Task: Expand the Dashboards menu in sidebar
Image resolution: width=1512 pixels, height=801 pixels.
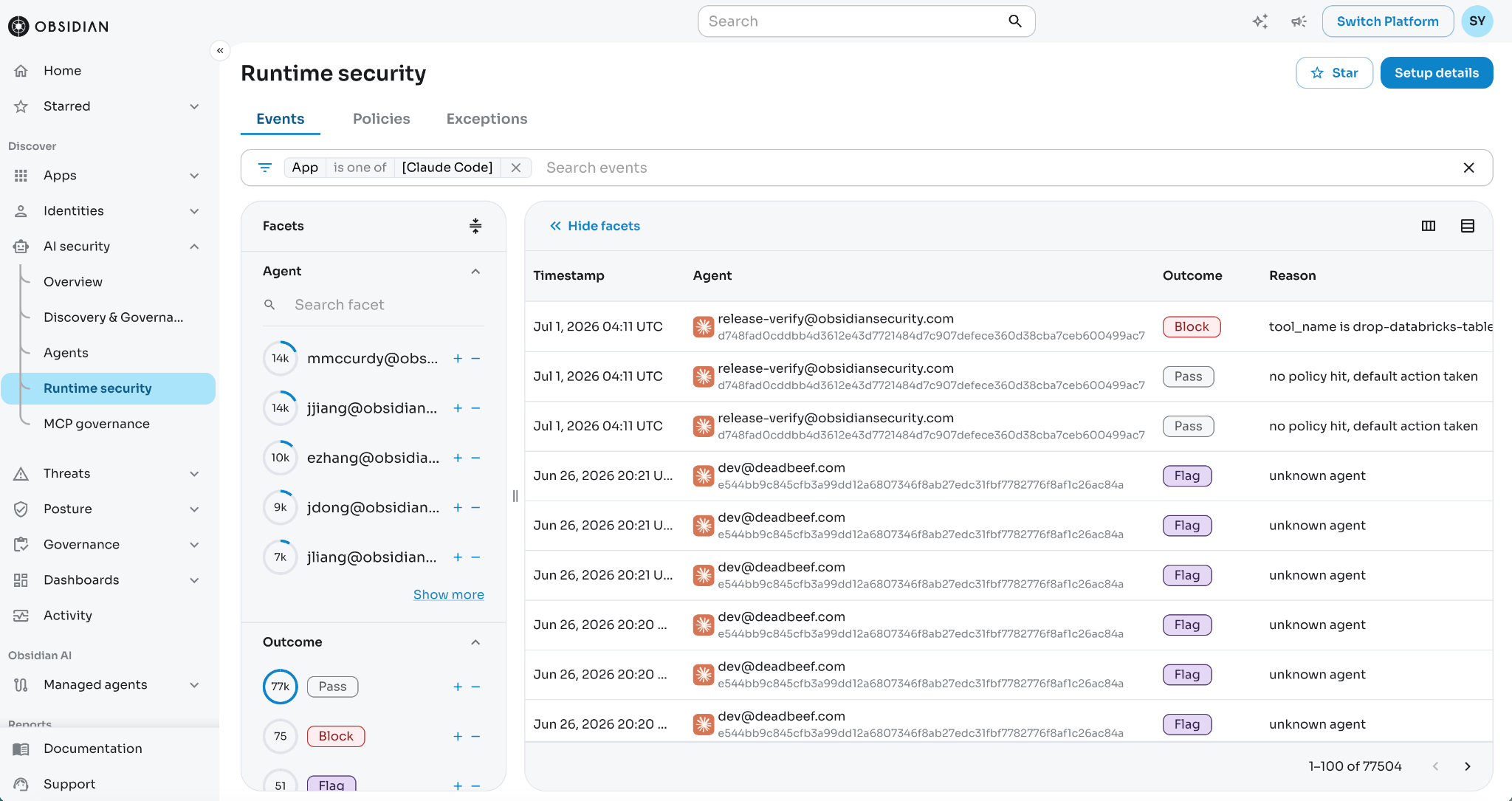Action: click(194, 580)
